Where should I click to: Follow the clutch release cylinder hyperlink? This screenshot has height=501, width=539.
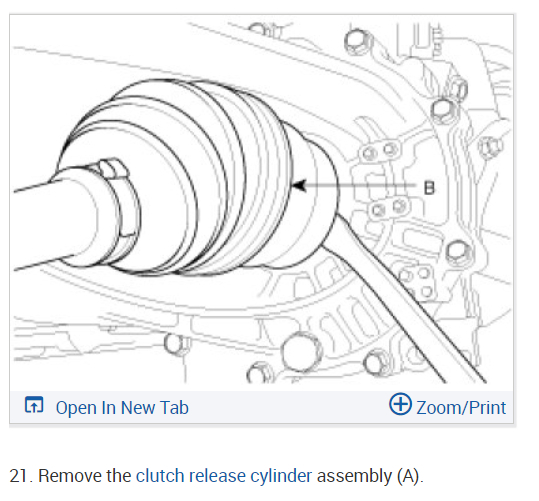[x=224, y=476]
